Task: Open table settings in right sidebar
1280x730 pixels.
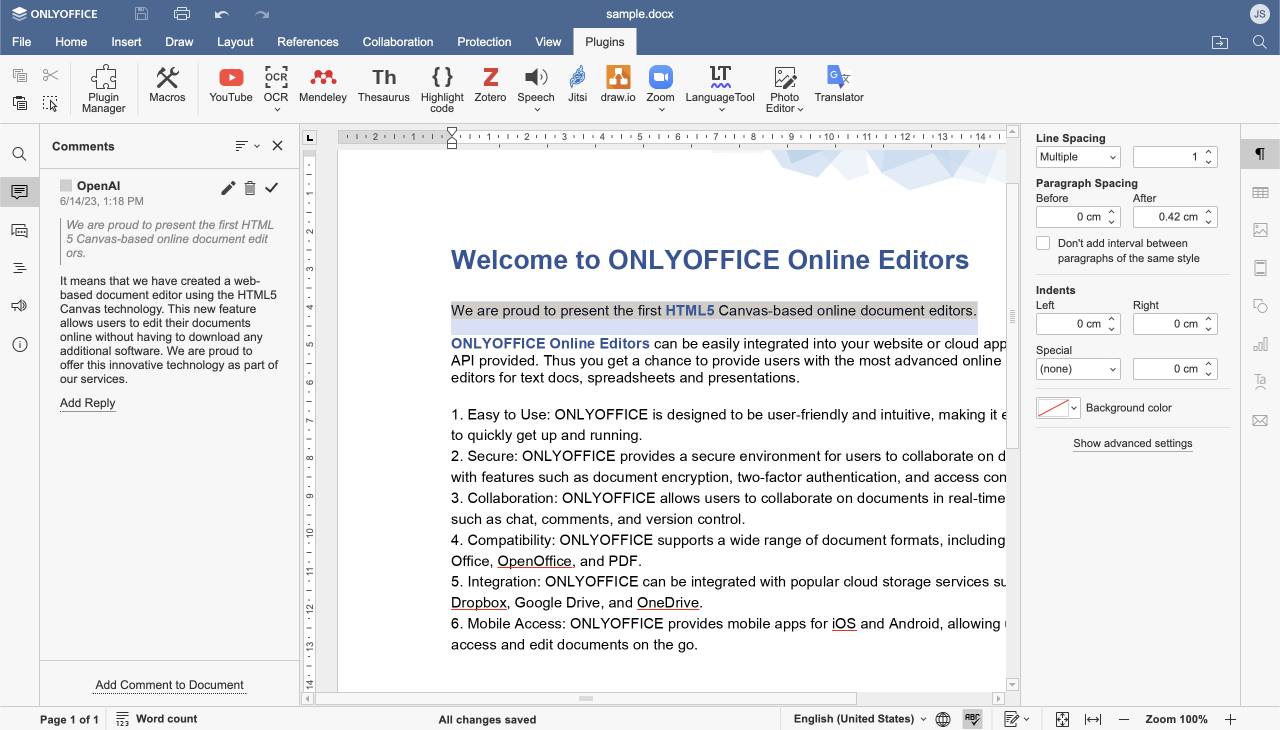Action: coord(1260,192)
